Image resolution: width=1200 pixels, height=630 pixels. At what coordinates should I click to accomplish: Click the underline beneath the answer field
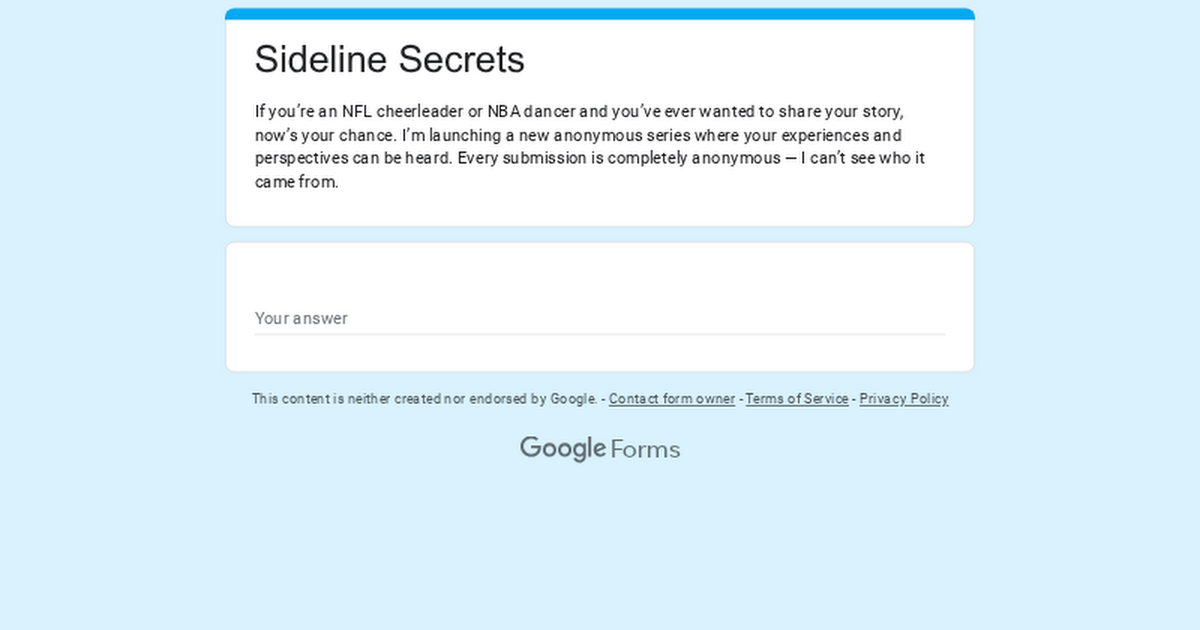pos(600,332)
